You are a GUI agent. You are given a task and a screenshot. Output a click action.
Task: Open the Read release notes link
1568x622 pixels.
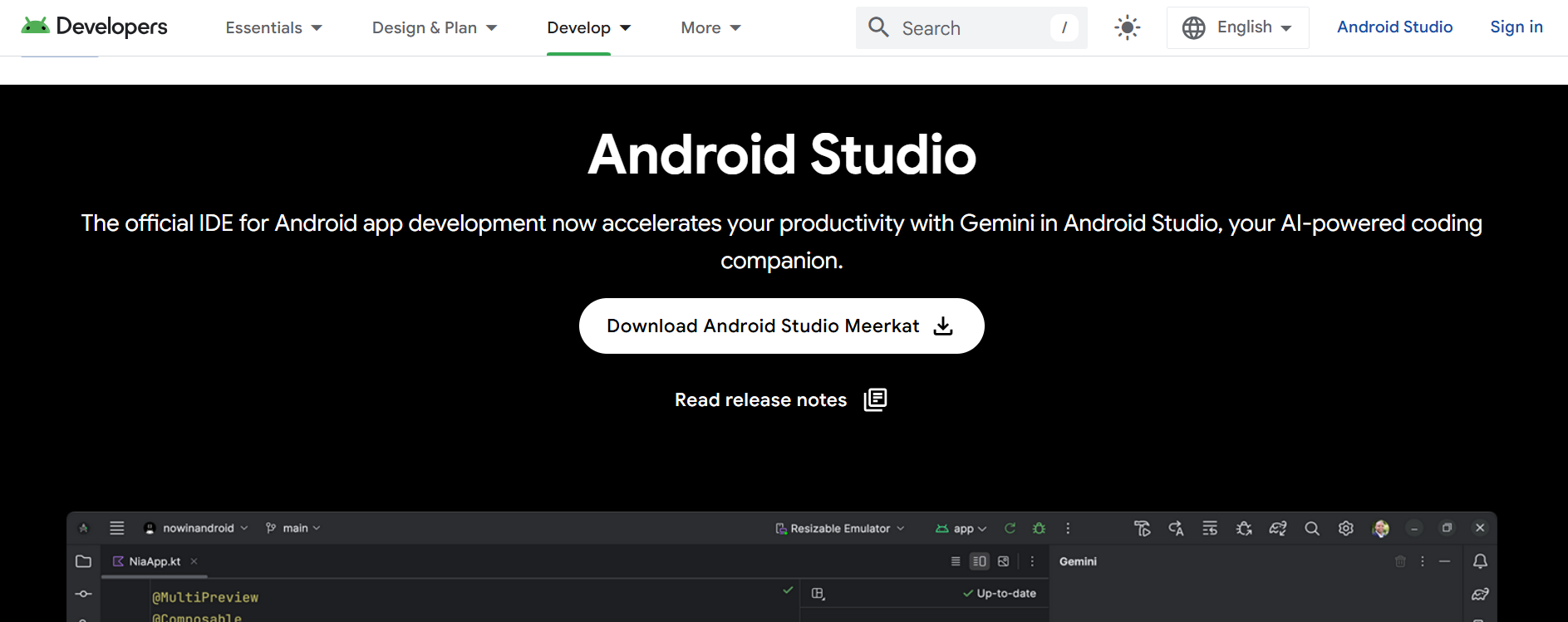(x=780, y=399)
